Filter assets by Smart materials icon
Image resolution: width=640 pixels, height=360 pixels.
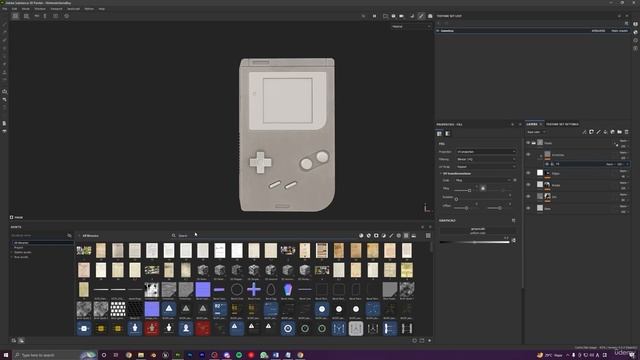369,236
